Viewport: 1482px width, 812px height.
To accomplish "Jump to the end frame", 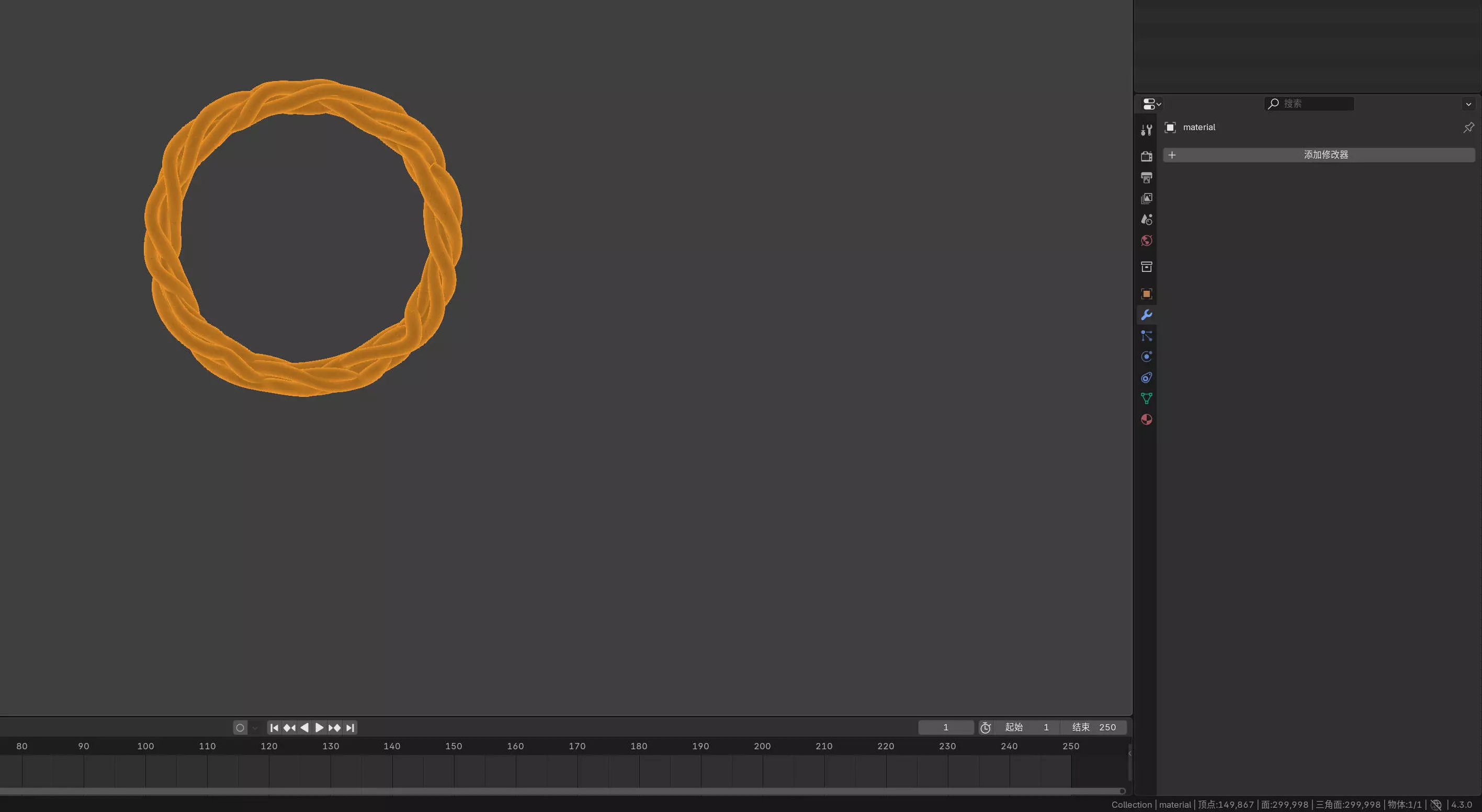I will (350, 727).
